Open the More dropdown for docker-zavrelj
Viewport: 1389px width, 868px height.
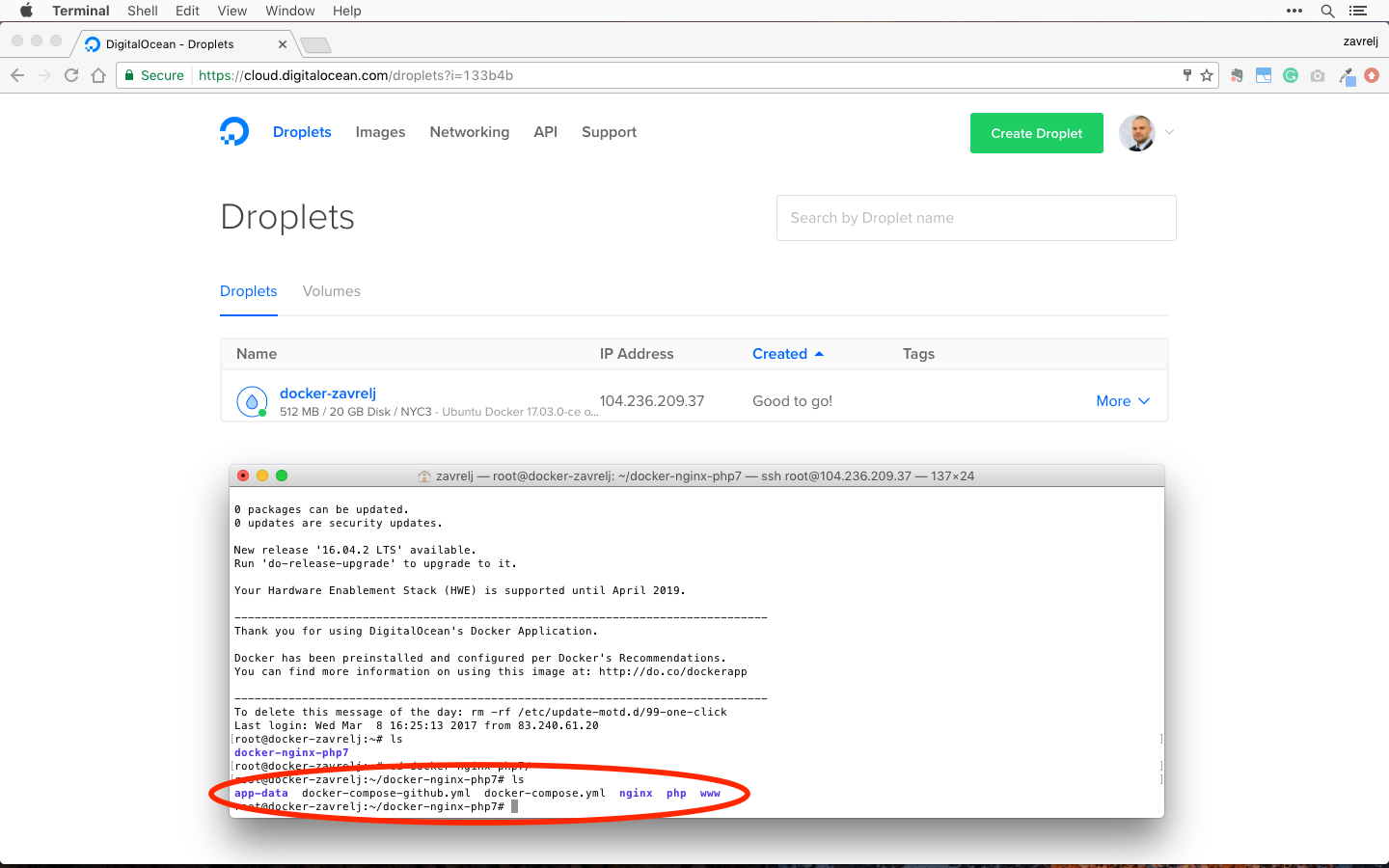tap(1123, 401)
